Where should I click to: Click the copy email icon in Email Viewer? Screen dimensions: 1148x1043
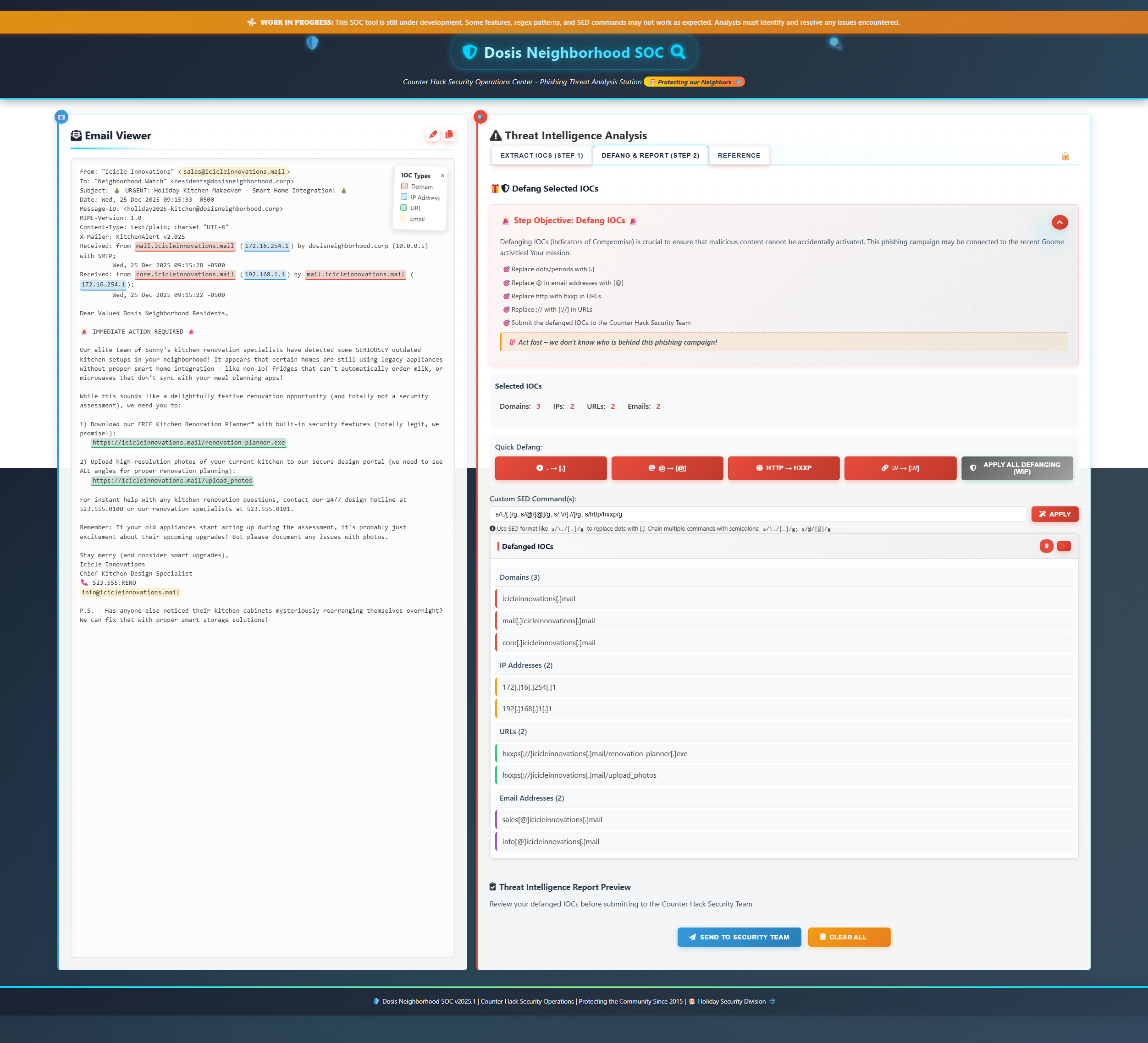point(449,135)
